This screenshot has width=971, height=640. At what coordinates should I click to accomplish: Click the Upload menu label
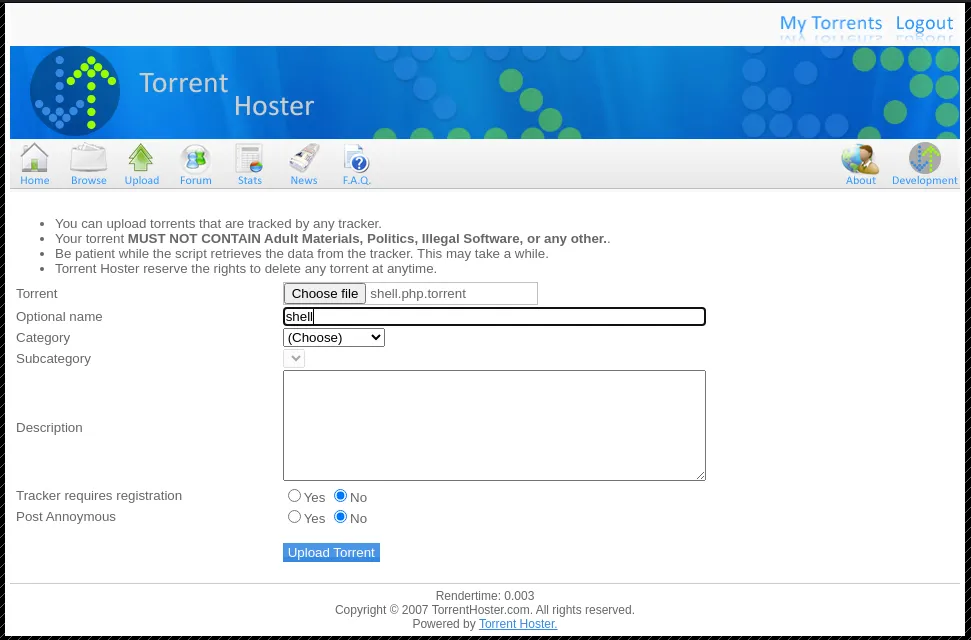coord(142,180)
